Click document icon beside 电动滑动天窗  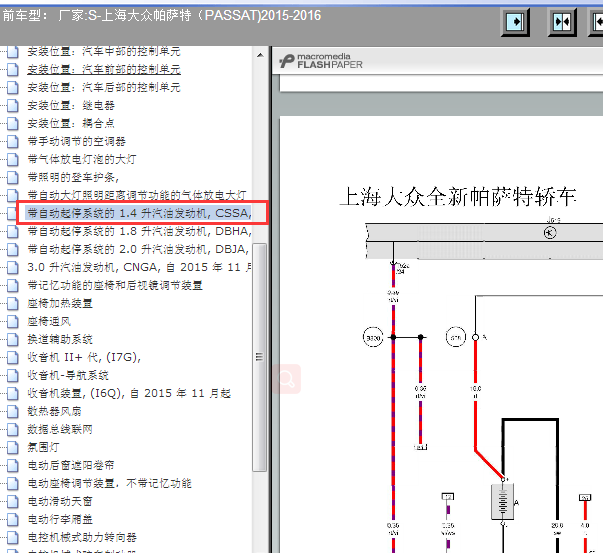tap(13, 501)
